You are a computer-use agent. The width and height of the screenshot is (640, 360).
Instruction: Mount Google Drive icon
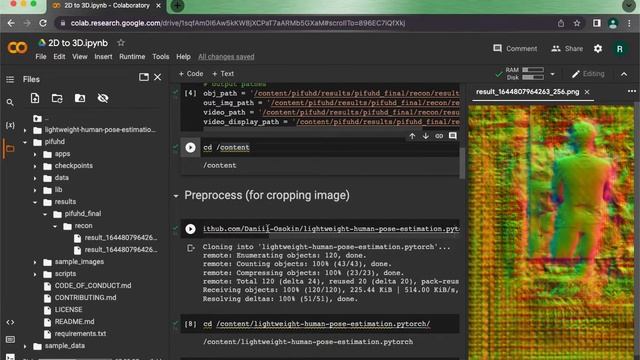(x=80, y=98)
